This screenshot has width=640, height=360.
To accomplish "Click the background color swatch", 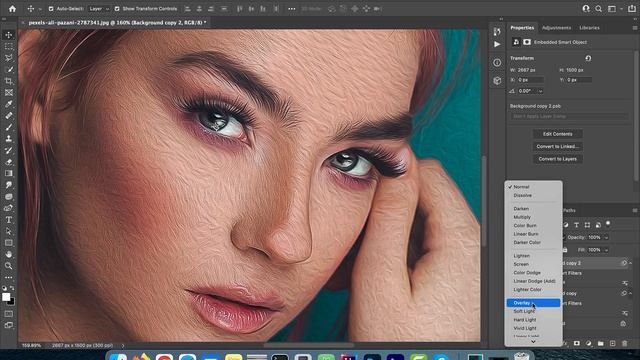I will pyautogui.click(x=12, y=302).
